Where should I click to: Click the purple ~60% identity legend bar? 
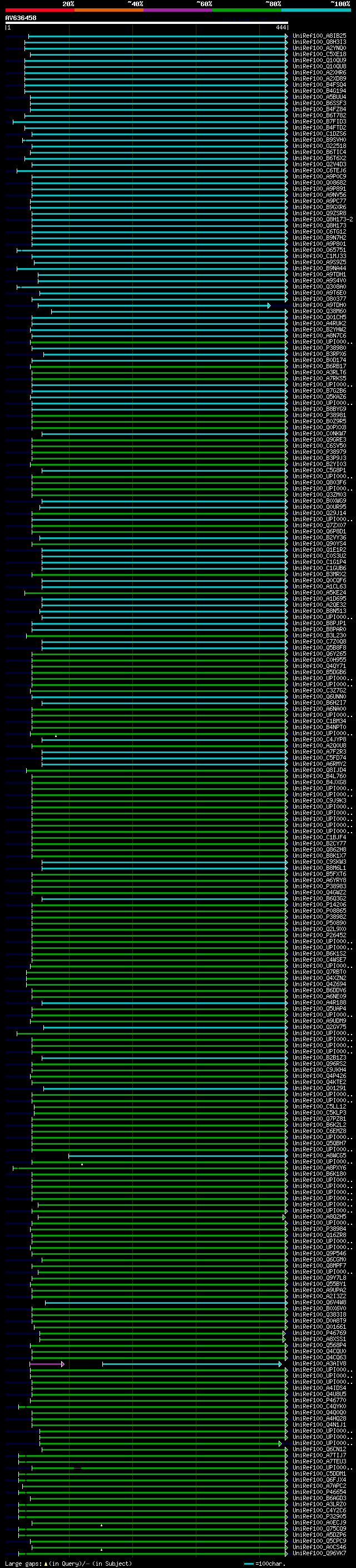click(x=179, y=10)
